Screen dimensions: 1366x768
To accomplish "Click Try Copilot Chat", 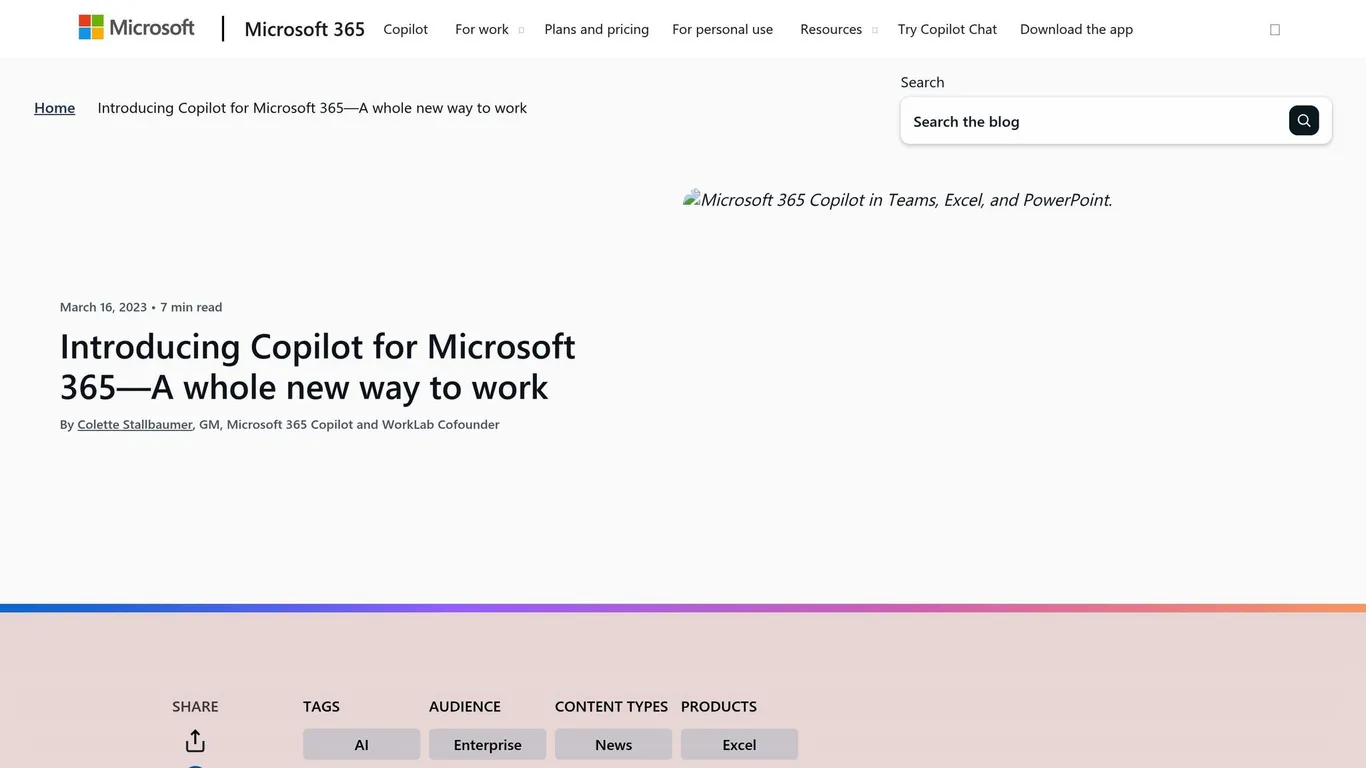I will pyautogui.click(x=947, y=29).
